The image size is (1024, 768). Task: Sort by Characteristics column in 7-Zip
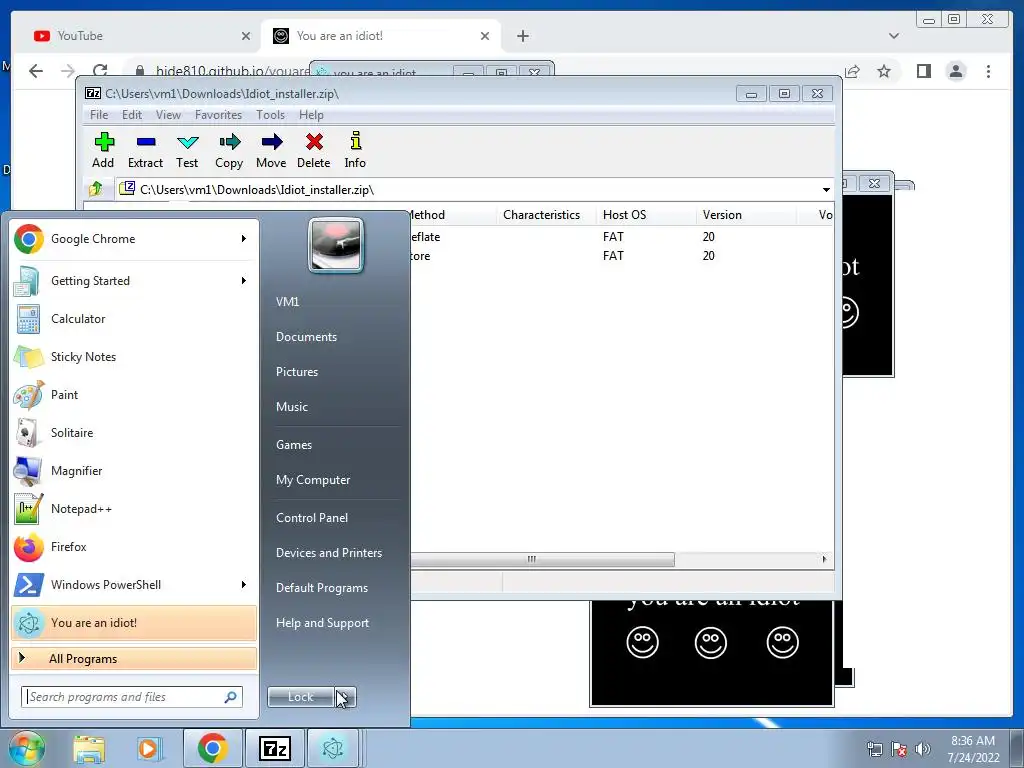tap(541, 215)
